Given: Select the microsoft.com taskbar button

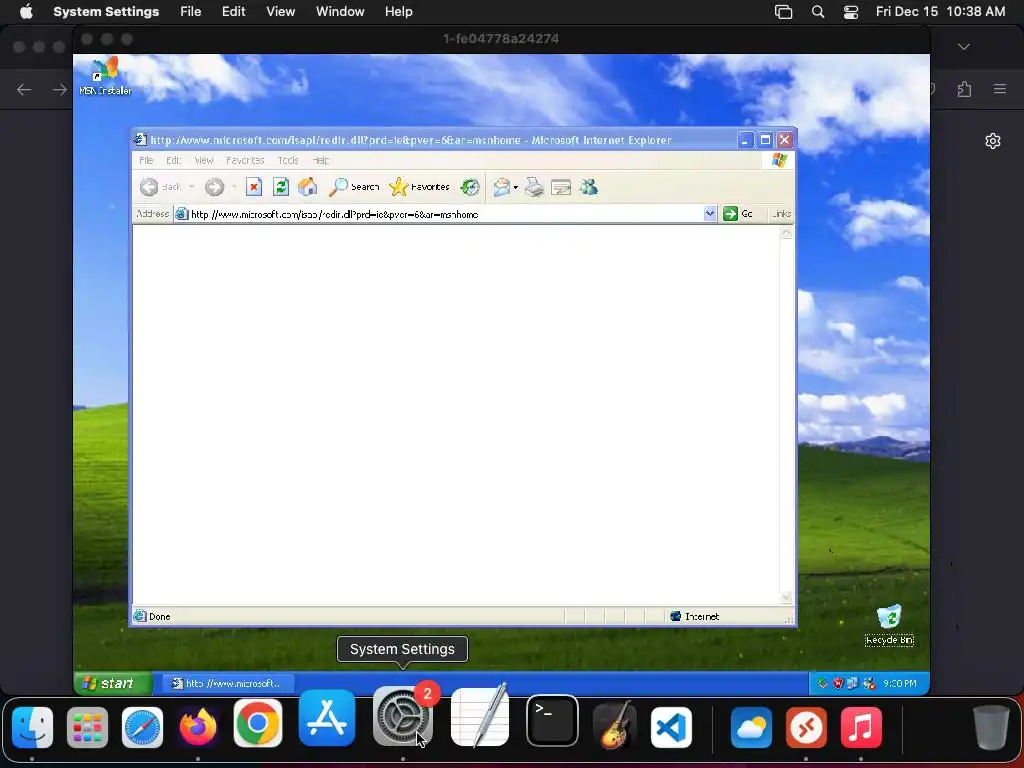Looking at the screenshot, I should point(228,683).
